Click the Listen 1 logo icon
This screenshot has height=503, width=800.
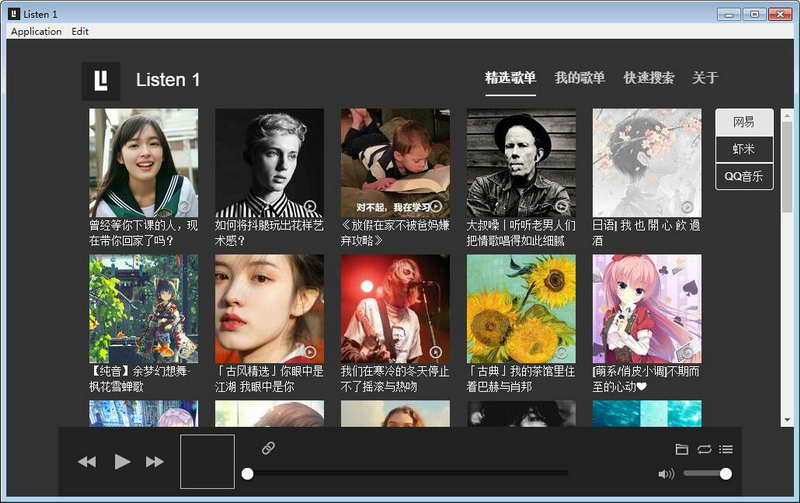coord(101,81)
